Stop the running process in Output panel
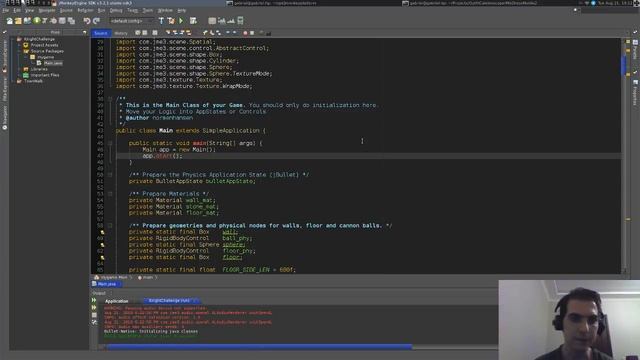The height and width of the screenshot is (360, 640). pos(94,315)
